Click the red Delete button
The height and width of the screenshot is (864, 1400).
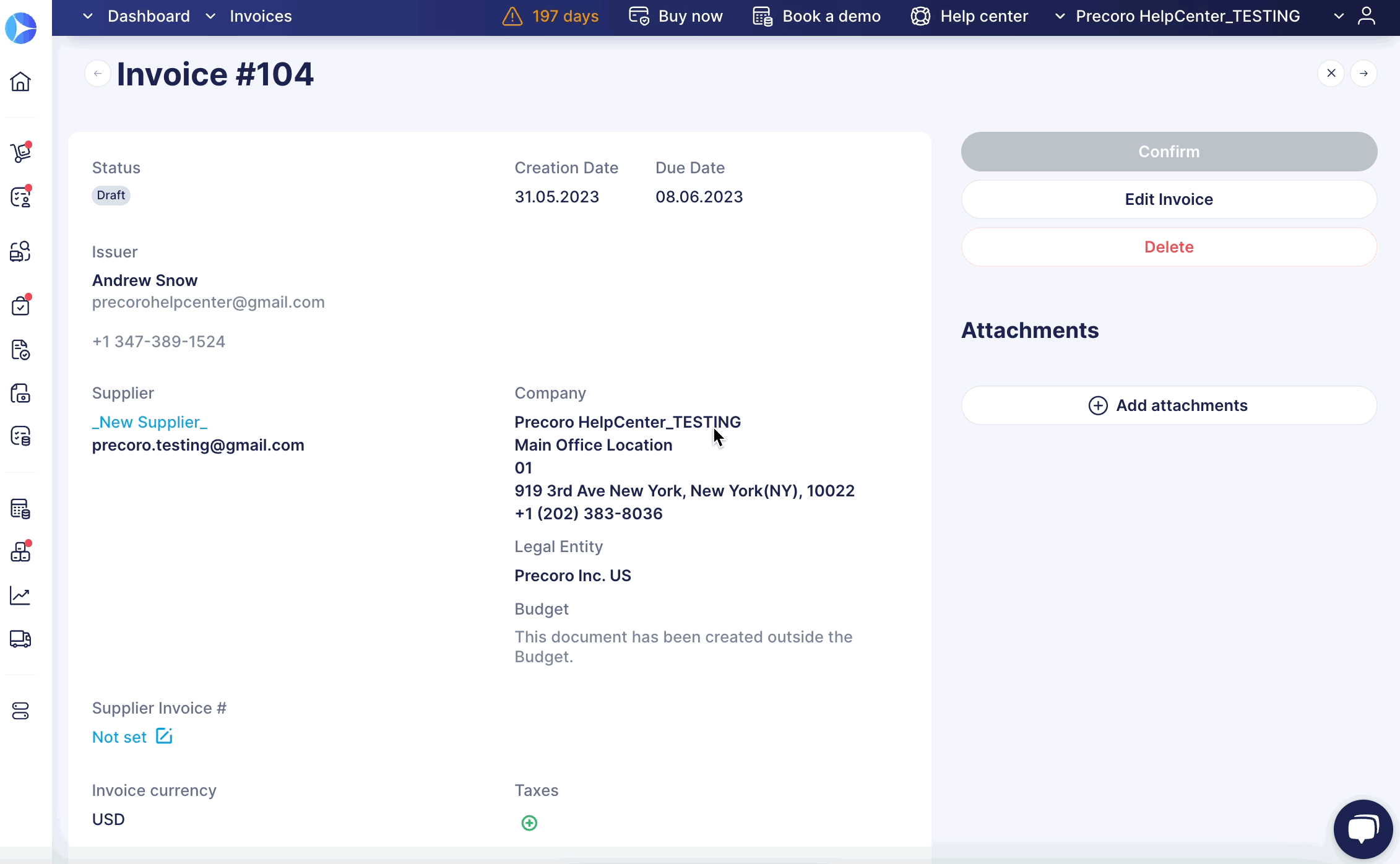tap(1169, 247)
